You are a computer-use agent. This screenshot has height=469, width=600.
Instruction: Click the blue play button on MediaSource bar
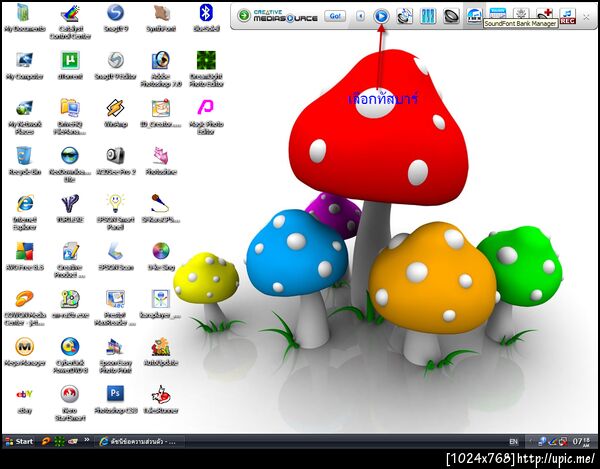pyautogui.click(x=381, y=16)
